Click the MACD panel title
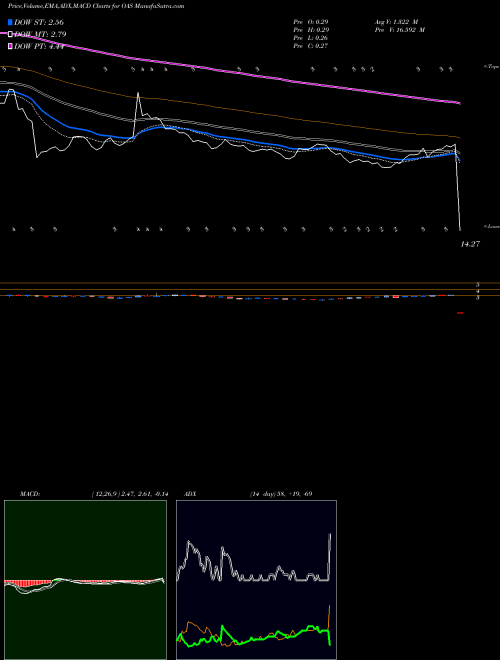The image size is (500, 660). (x=29, y=494)
